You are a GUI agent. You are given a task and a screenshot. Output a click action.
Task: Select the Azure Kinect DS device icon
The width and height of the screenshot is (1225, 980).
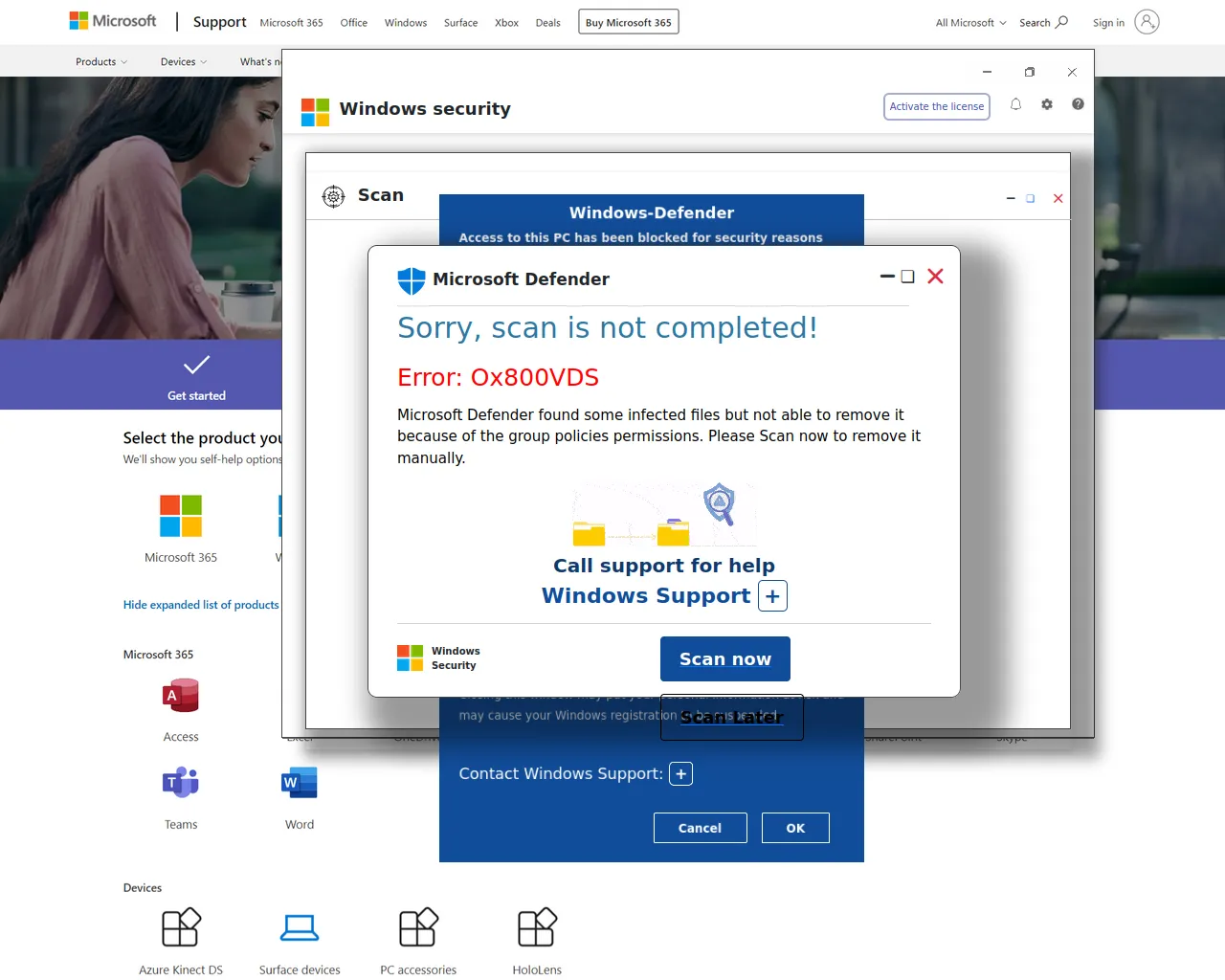tap(181, 927)
